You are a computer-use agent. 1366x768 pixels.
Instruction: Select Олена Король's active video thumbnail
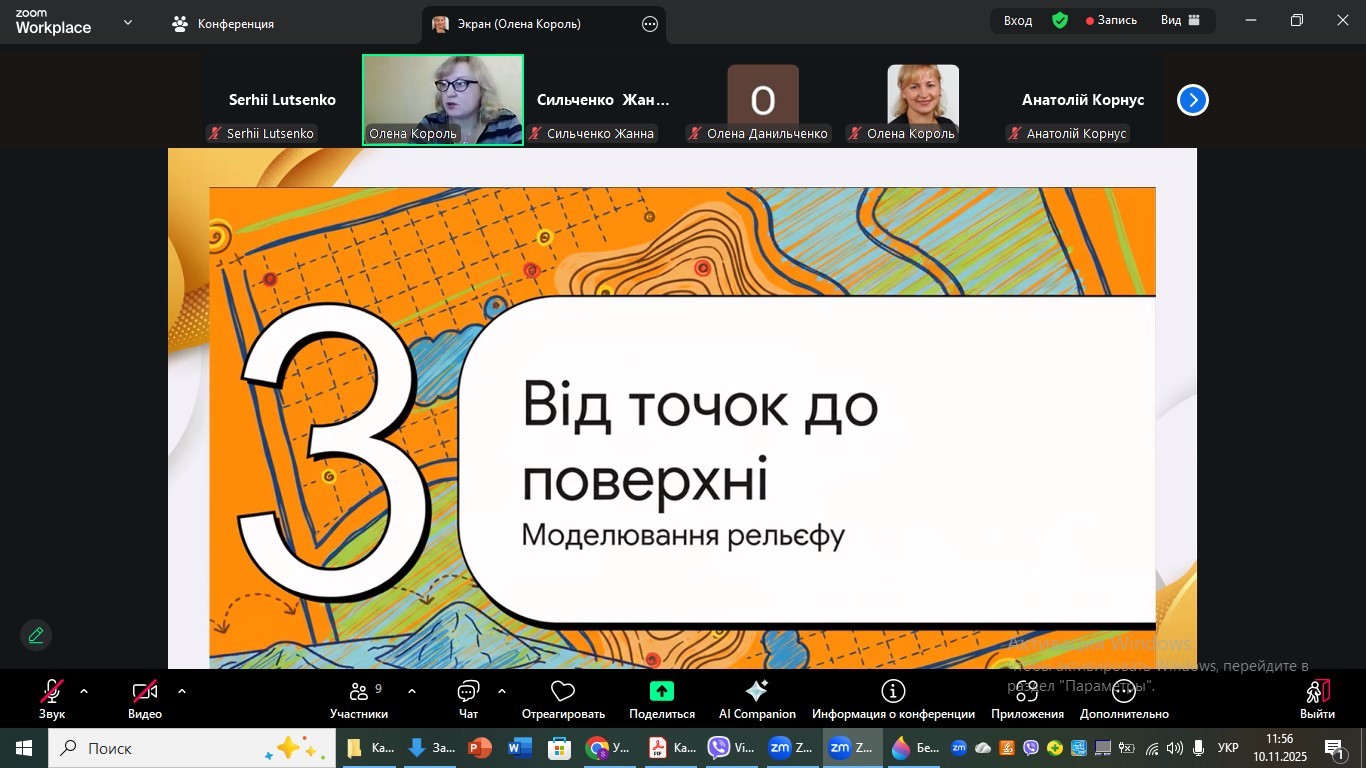click(443, 99)
